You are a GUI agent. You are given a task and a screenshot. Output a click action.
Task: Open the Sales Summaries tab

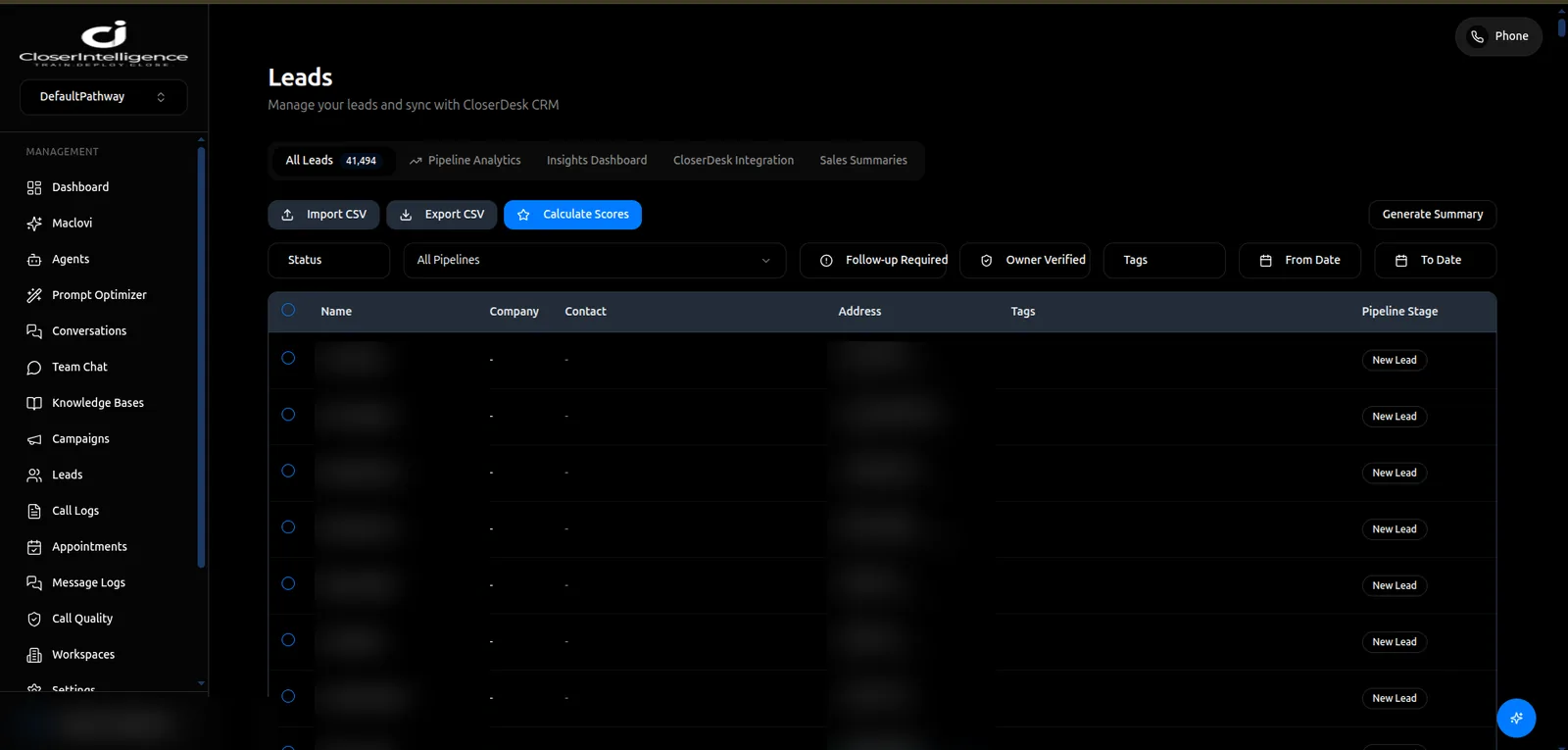863,161
